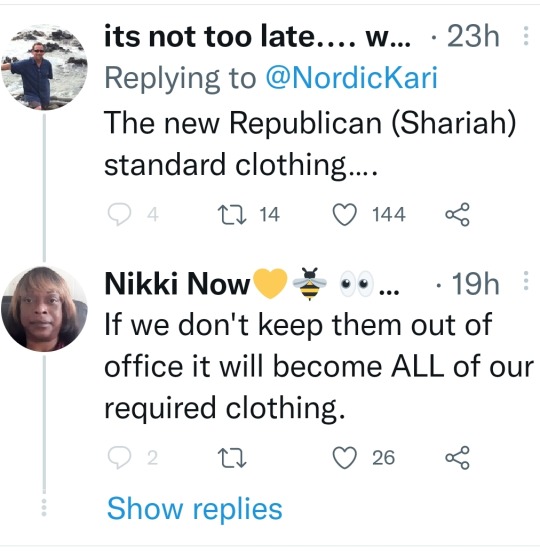
Task: Share the Republican standard clothing tweet
Action: click(457, 214)
